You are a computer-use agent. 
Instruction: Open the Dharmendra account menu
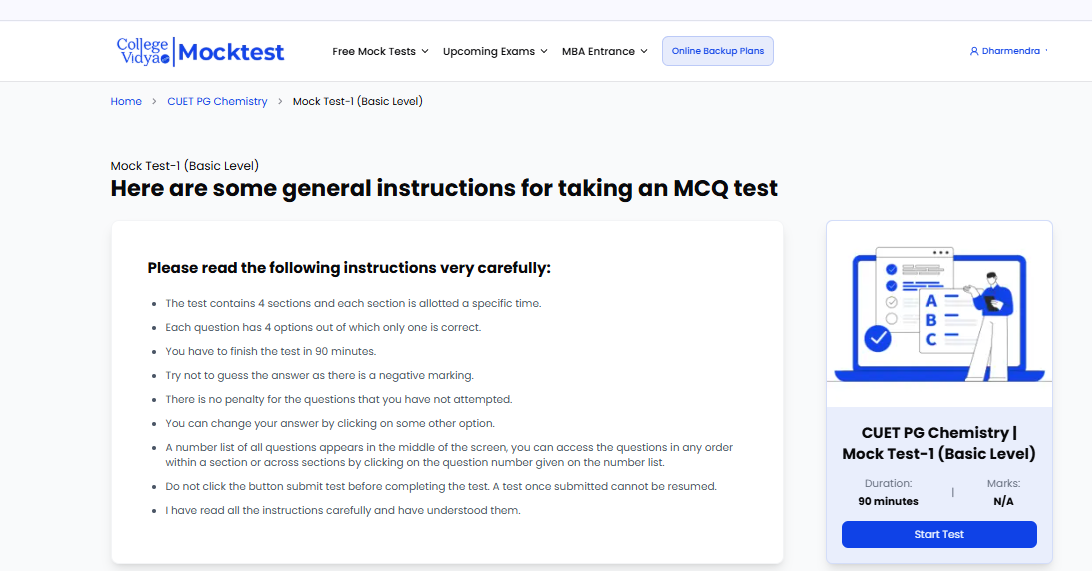coord(1011,51)
